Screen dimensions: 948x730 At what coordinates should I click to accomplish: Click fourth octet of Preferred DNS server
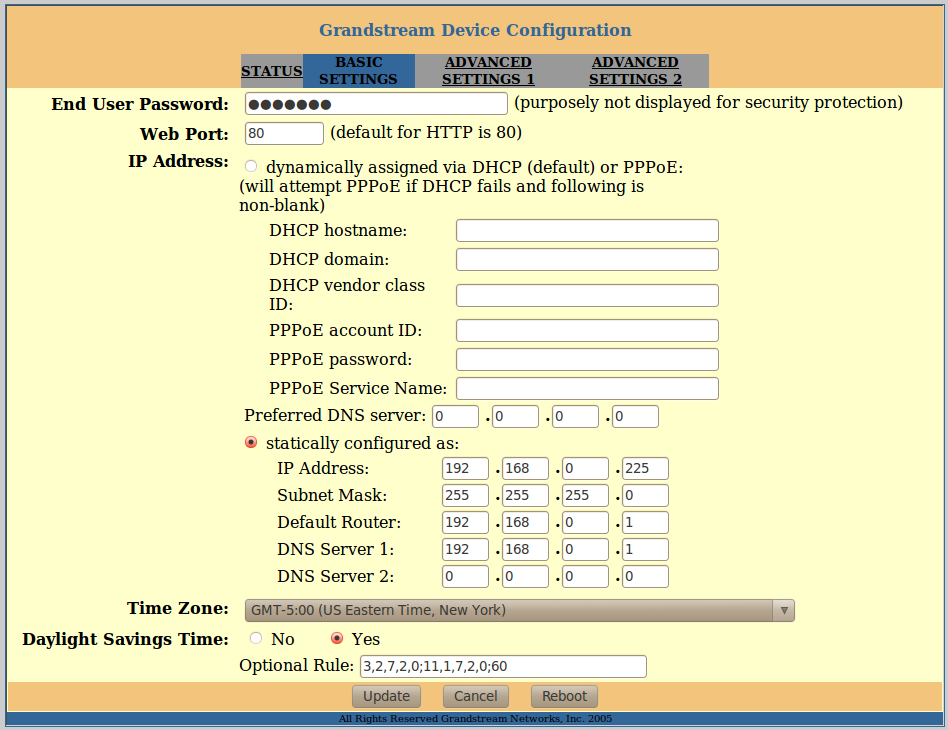click(x=635, y=416)
